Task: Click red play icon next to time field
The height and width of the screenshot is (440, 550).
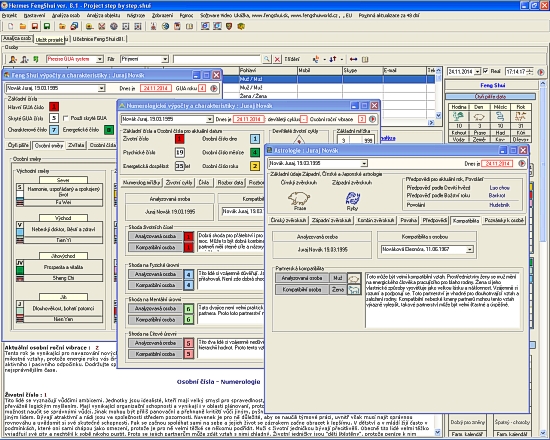Action: coord(541,72)
